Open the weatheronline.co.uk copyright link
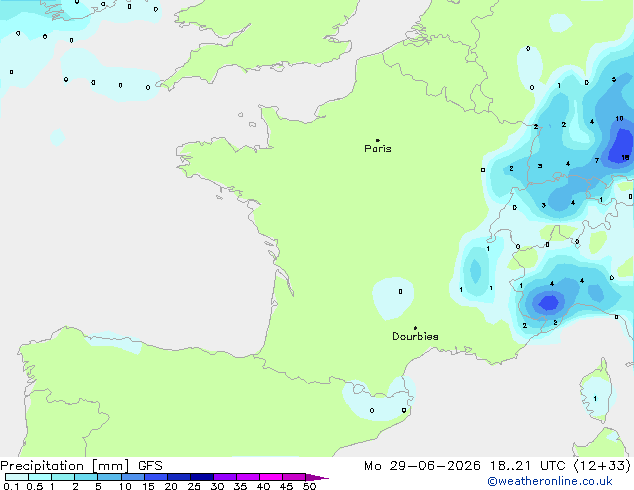 [550, 481]
